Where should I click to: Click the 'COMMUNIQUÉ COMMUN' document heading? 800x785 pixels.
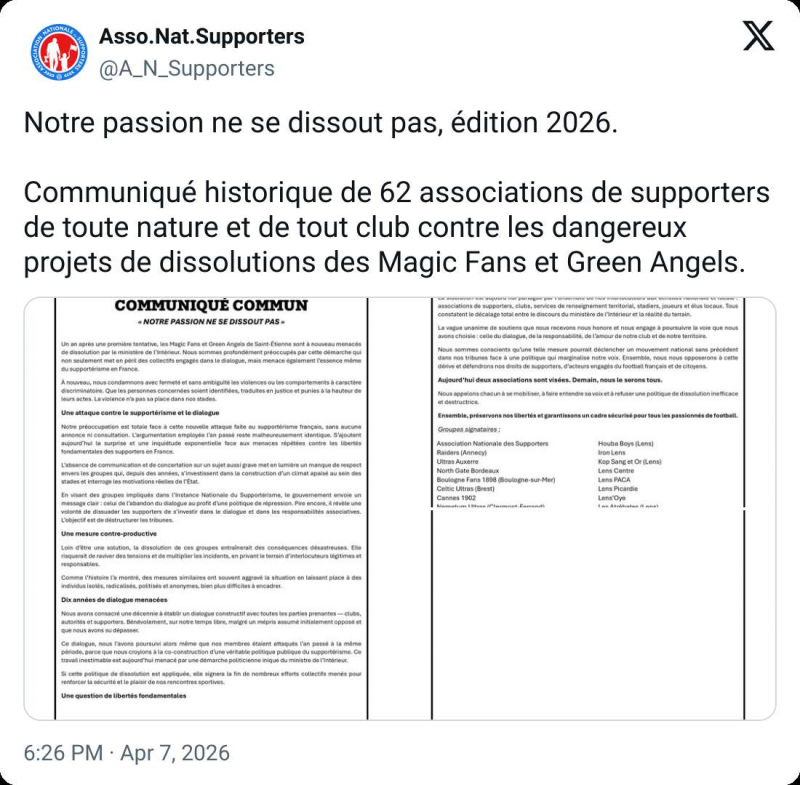click(x=200, y=305)
